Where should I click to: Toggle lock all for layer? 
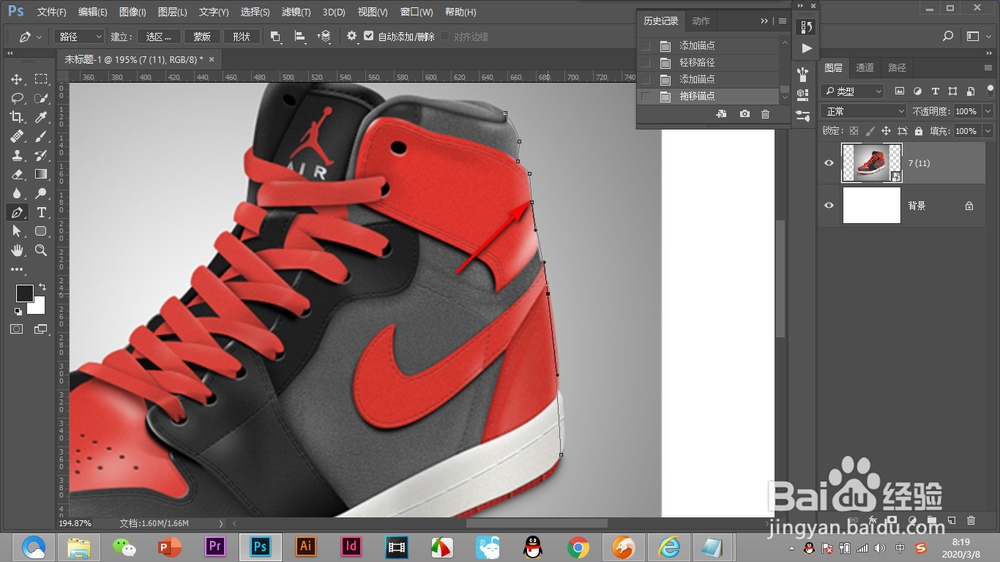point(918,131)
